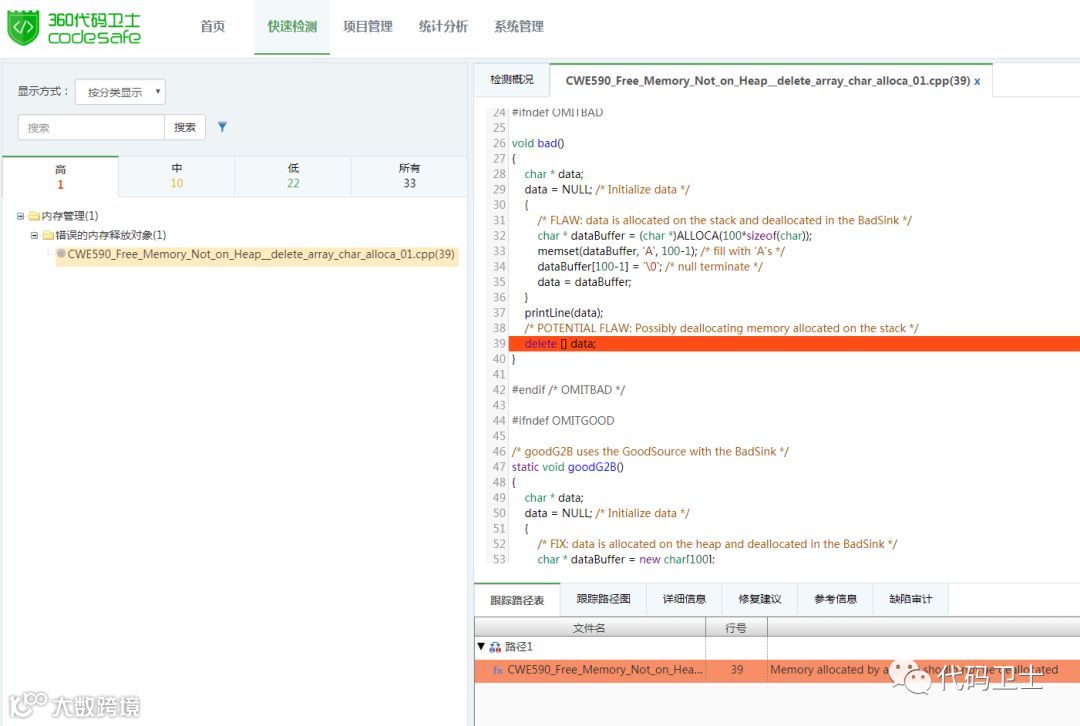This screenshot has height=726, width=1080.
Task: Show 低 severity defects tab
Action: tap(293, 176)
